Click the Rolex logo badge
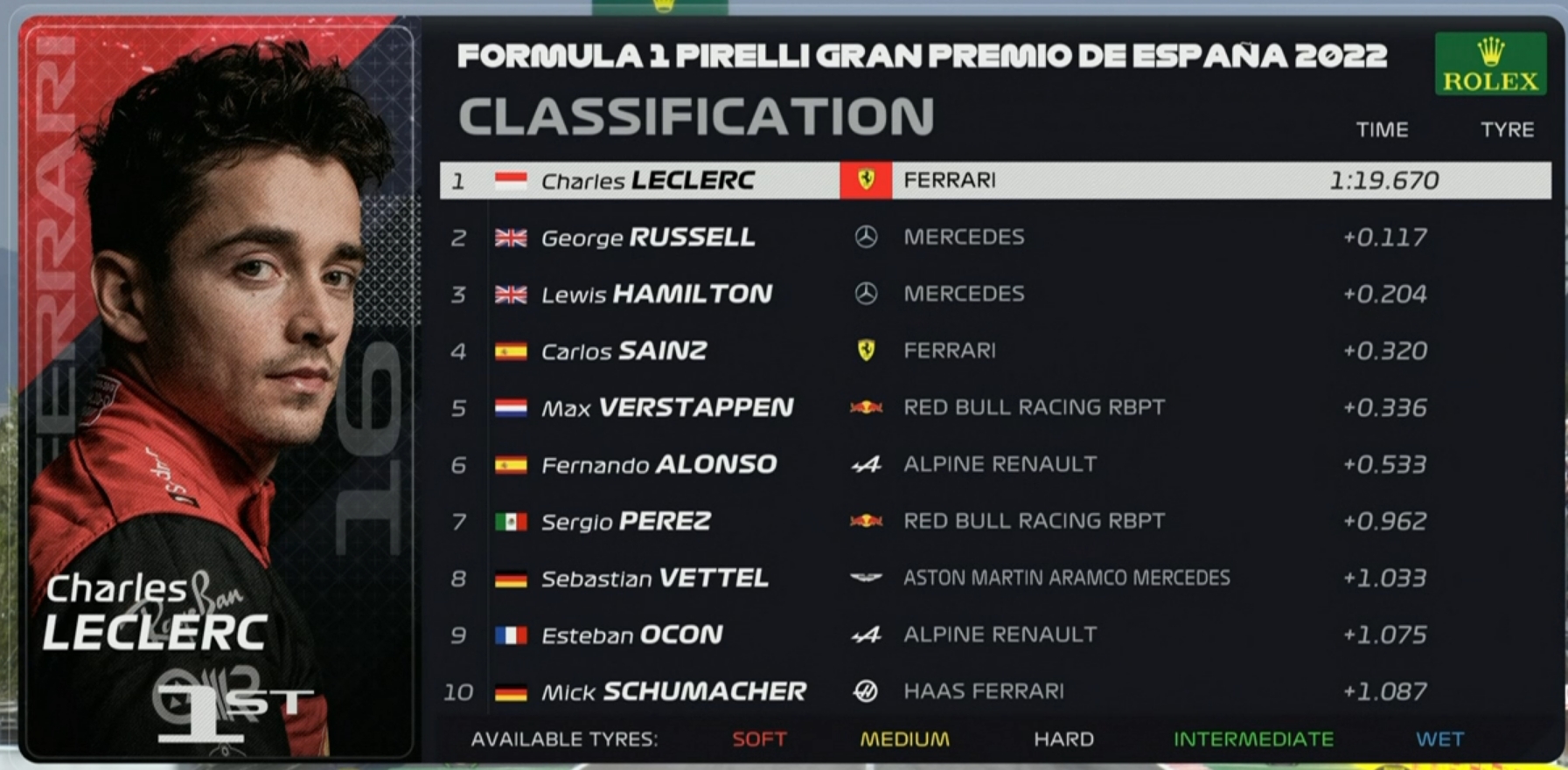The image size is (1568, 770). 1490,64
